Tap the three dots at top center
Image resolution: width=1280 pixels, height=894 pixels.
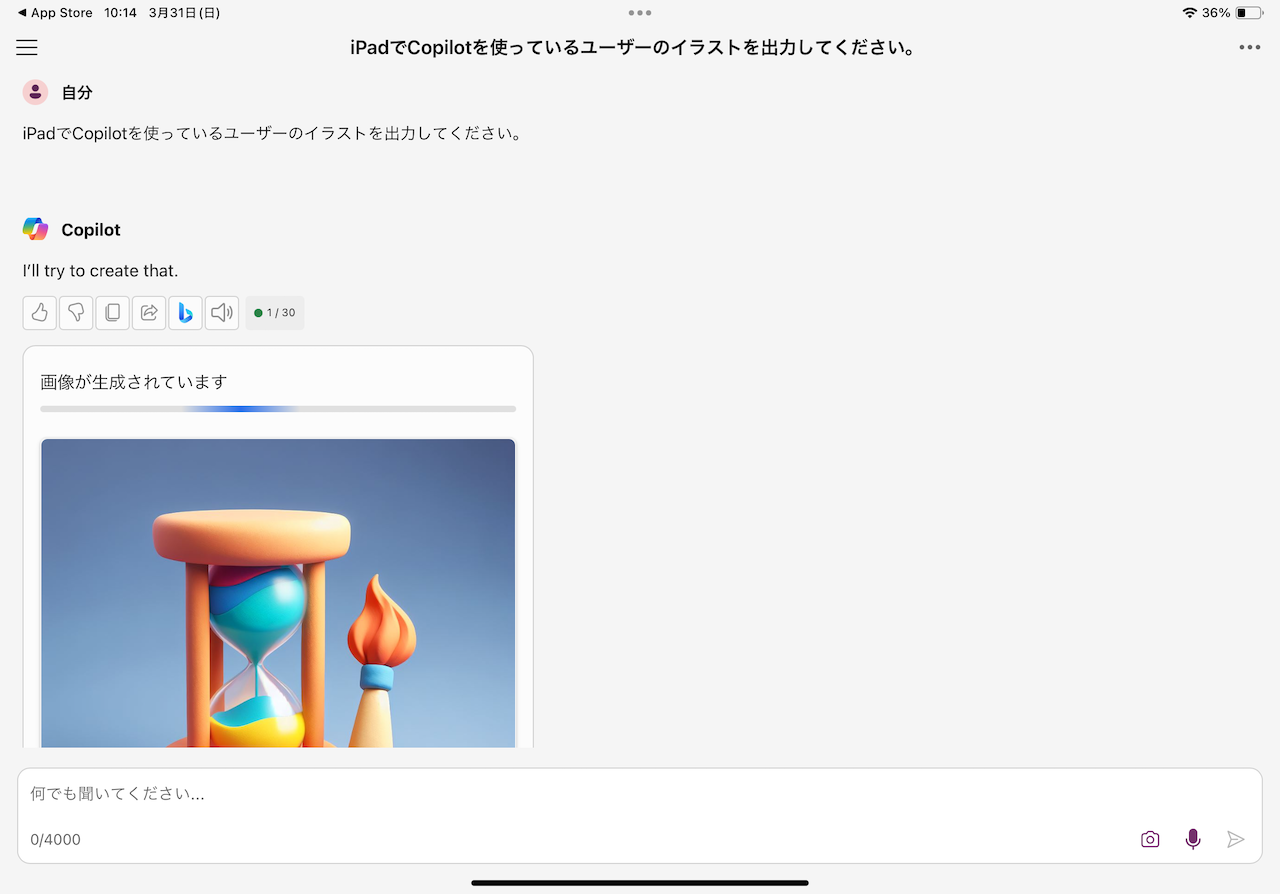(640, 13)
